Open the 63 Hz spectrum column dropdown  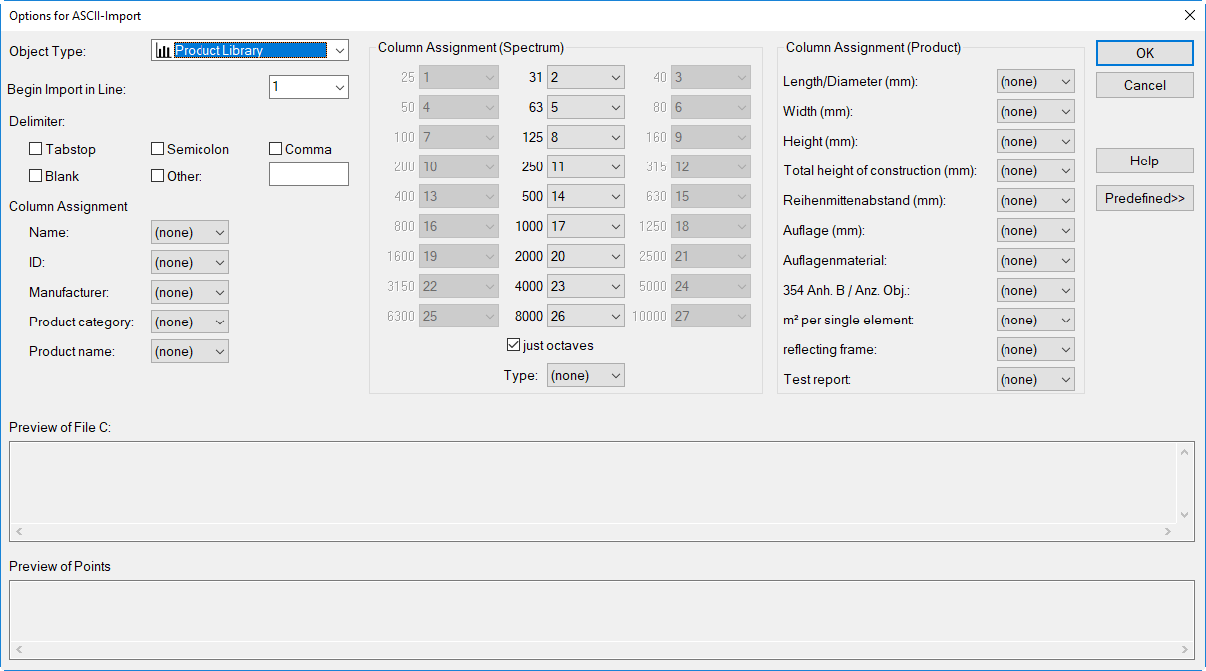coord(586,107)
